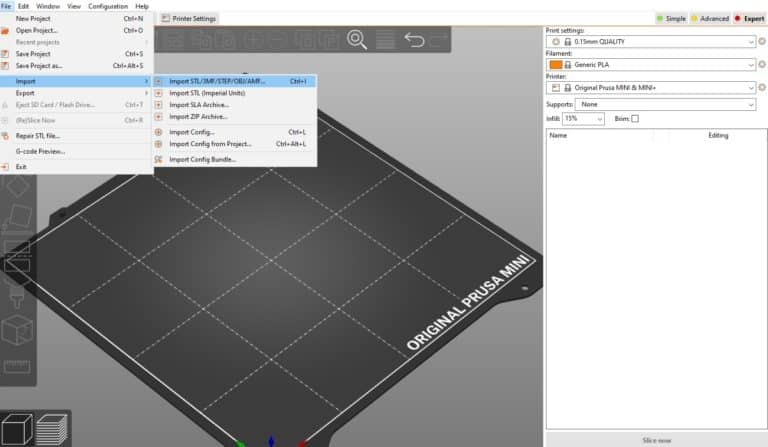
Task: Select the Seam painting cube tool
Action: point(17,330)
